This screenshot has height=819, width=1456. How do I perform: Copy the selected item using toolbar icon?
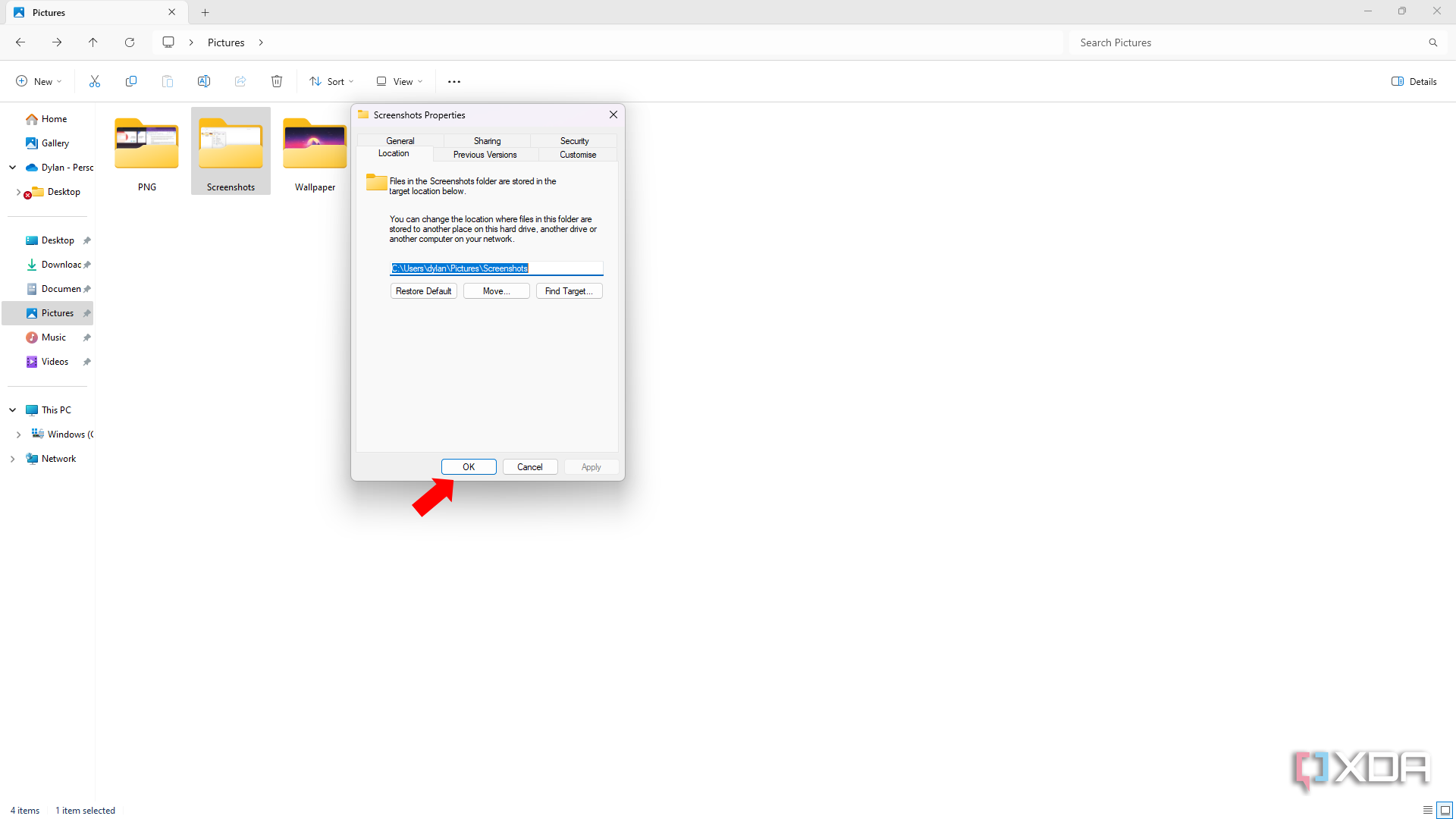point(130,81)
